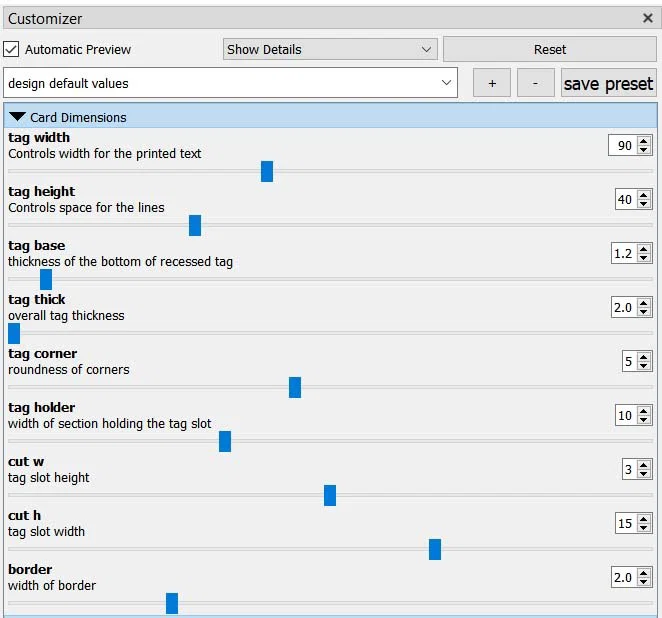
Task: Increase tag thick with up arrow
Action: [643, 303]
